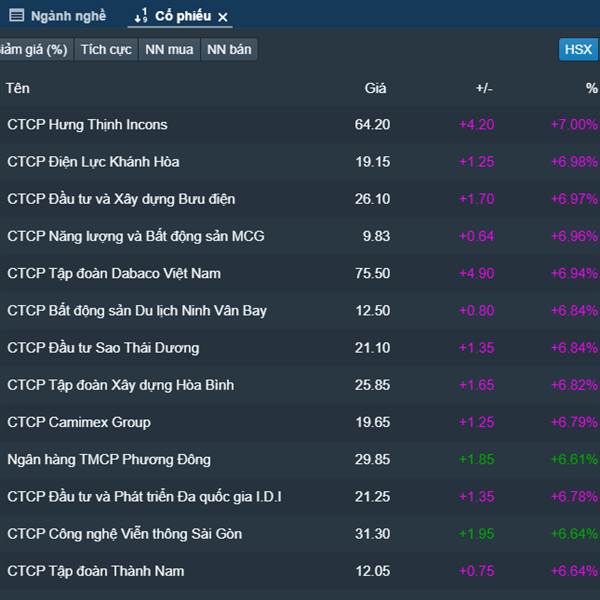Click percentage +6.97% in the Bưu điện row

coord(574,199)
